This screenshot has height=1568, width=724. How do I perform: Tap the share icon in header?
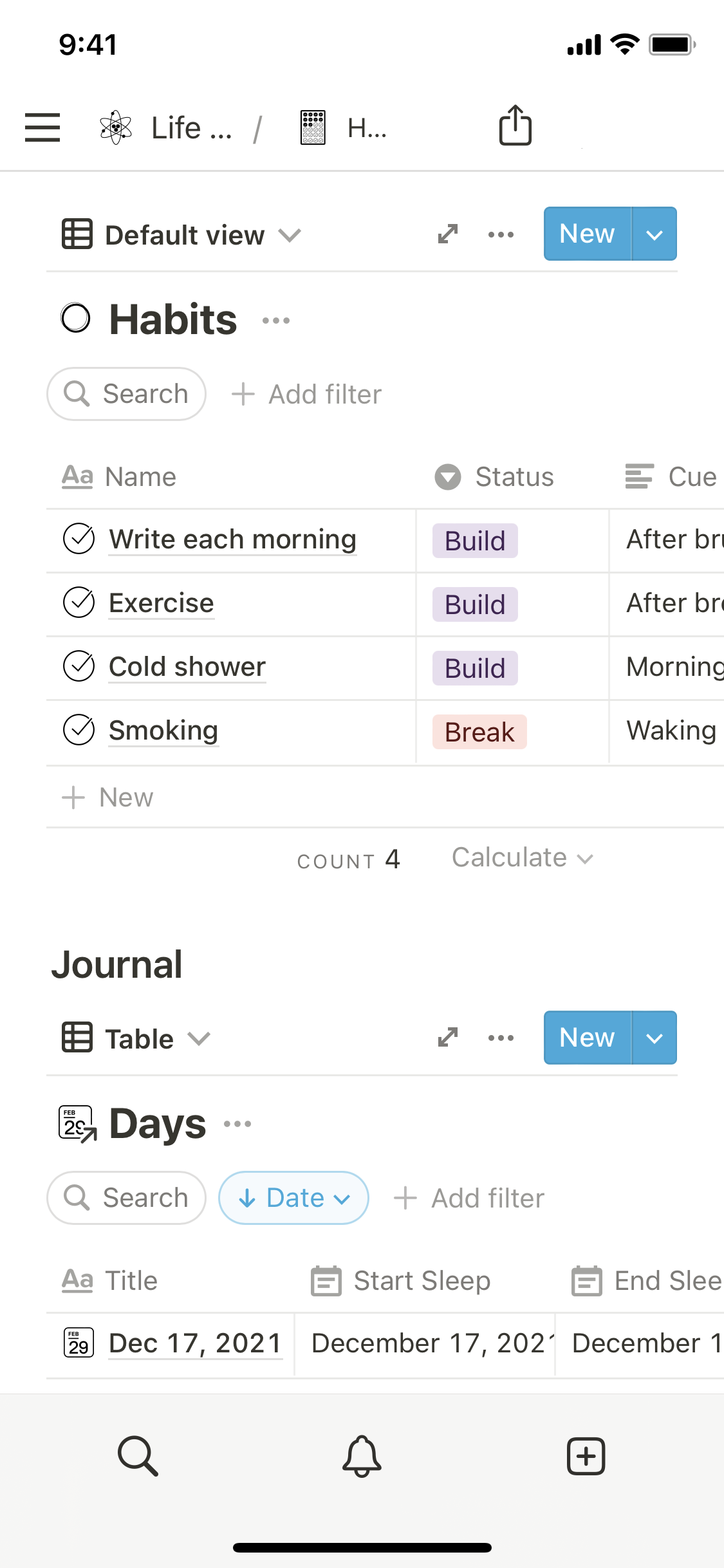515,126
